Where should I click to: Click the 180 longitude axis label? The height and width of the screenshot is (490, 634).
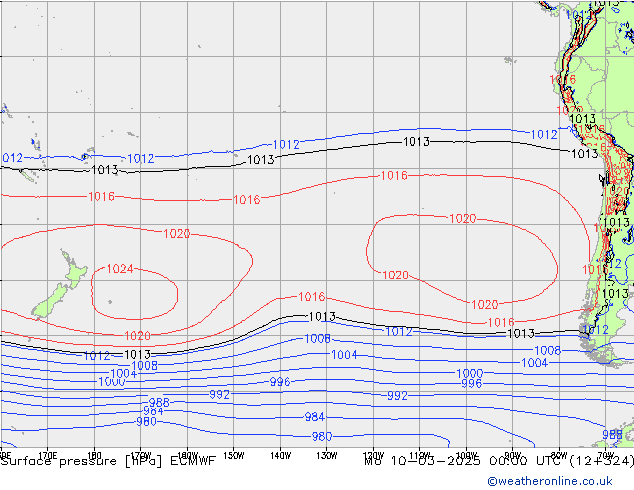tap(94, 455)
